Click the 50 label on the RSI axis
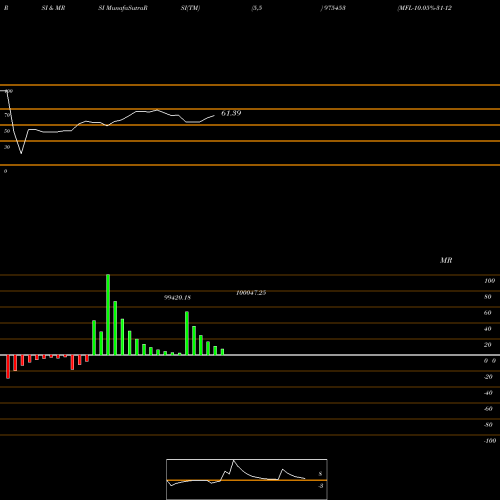 [x=7, y=131]
